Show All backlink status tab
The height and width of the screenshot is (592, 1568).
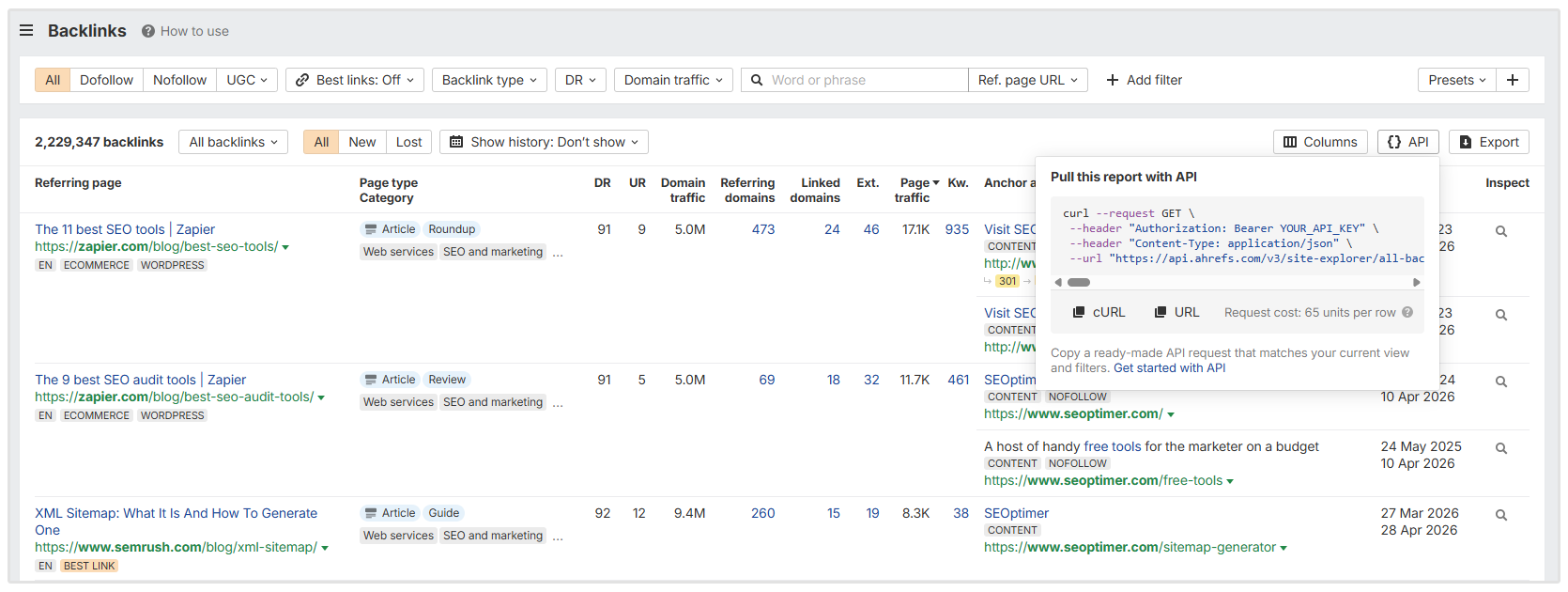pos(321,142)
